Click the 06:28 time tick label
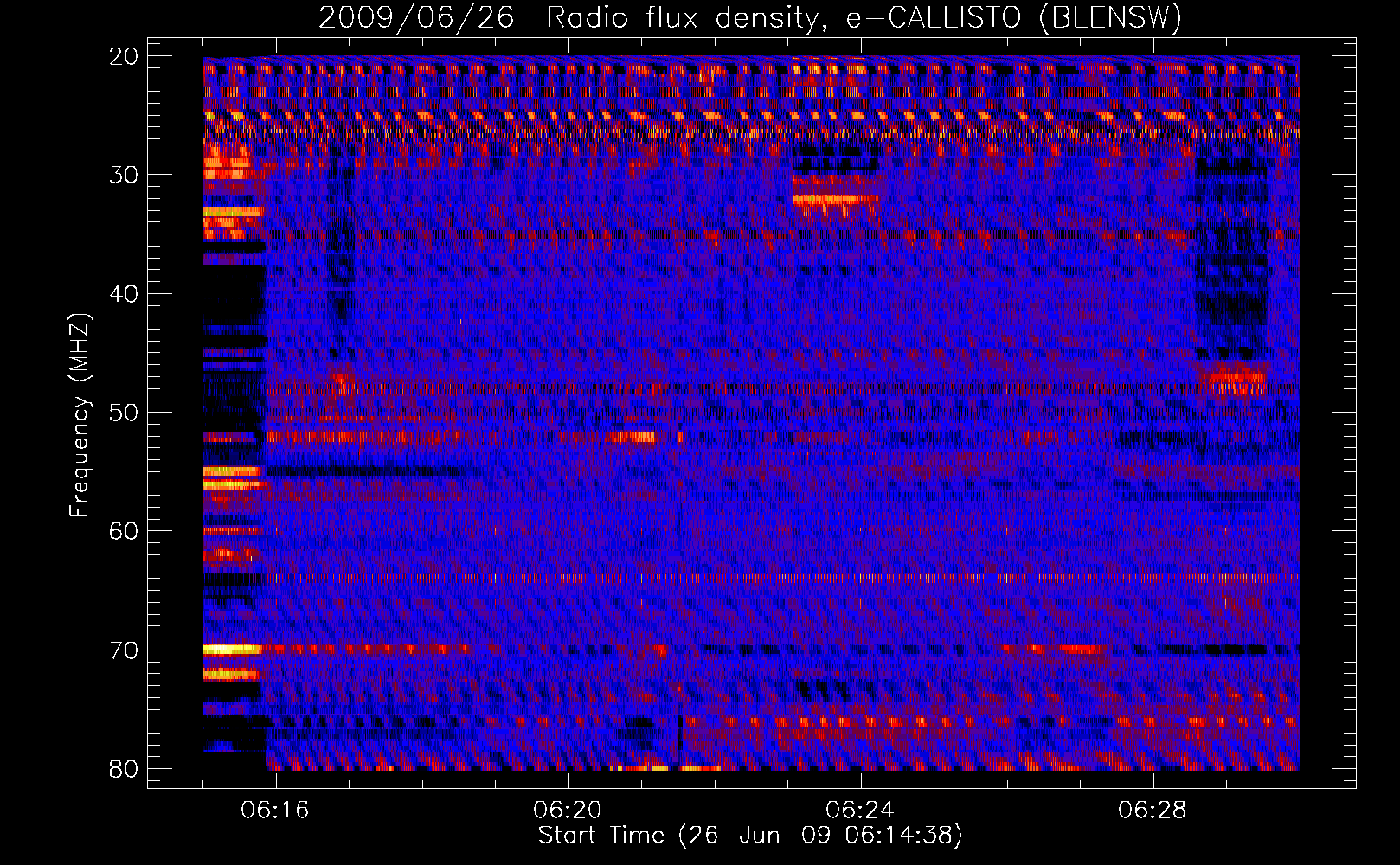This screenshot has width=1400, height=865. click(1153, 811)
